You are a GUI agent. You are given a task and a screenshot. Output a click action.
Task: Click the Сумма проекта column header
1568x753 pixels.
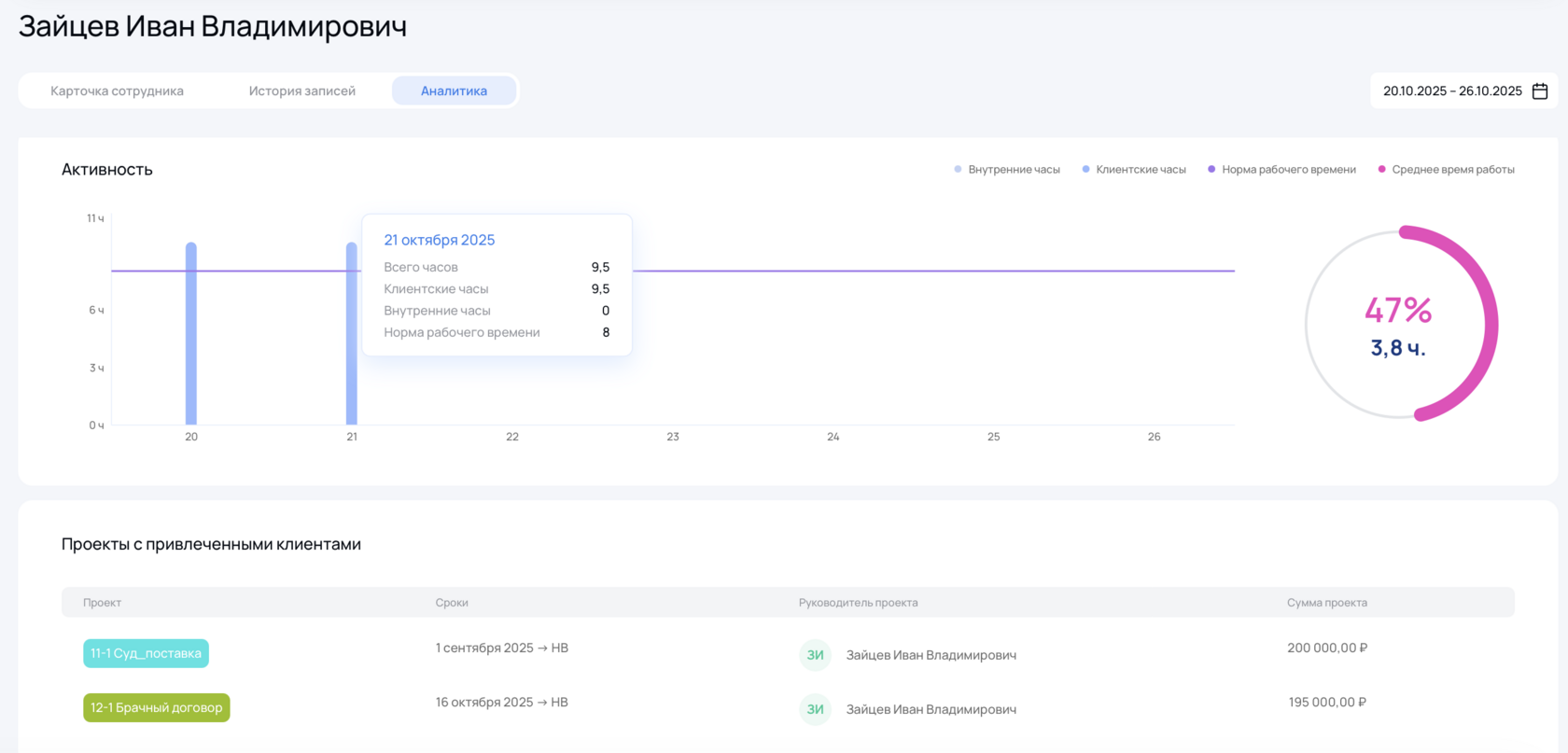(x=1326, y=603)
